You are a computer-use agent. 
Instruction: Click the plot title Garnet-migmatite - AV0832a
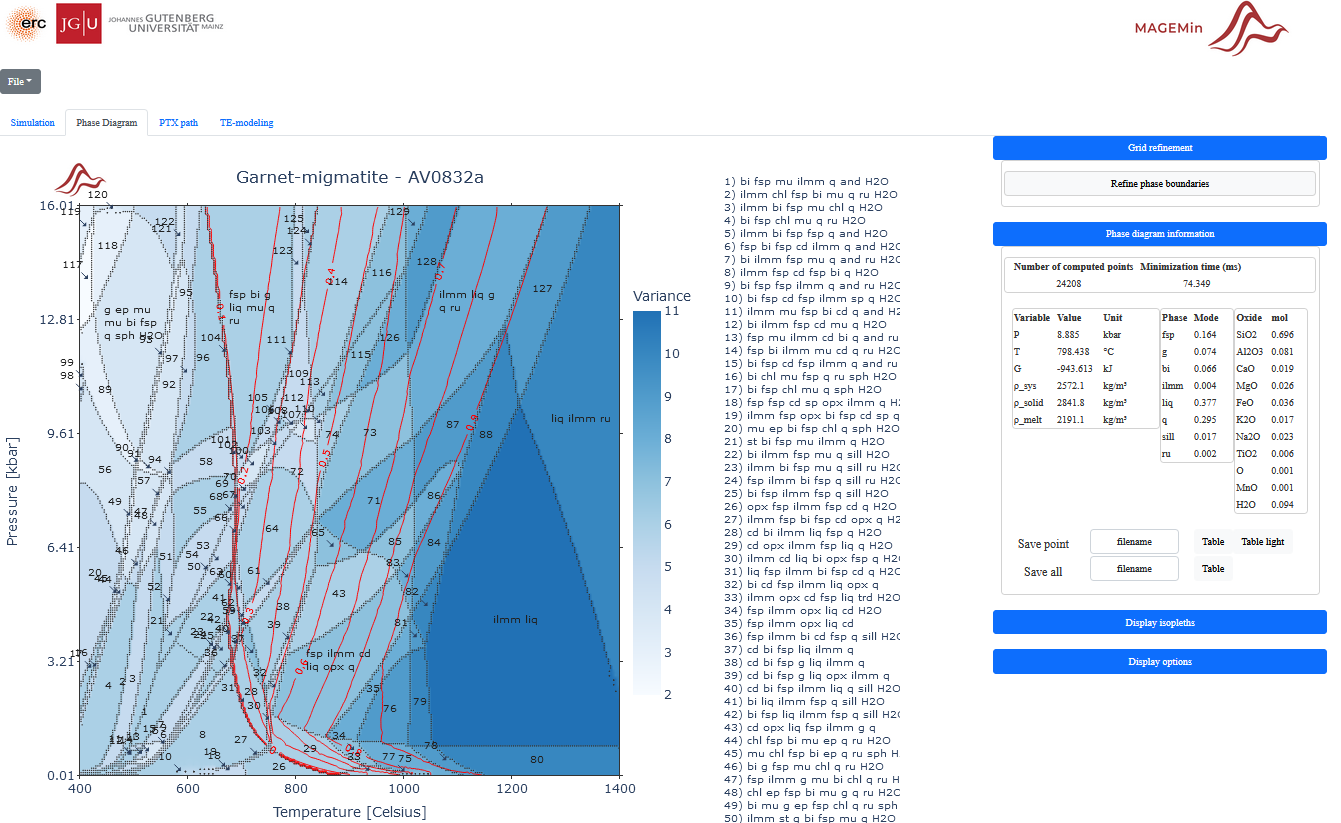tap(360, 178)
